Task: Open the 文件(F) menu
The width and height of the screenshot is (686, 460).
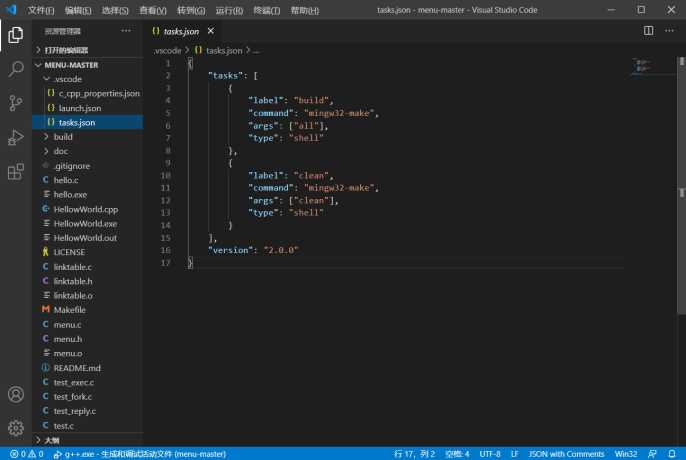Action: click(x=41, y=10)
